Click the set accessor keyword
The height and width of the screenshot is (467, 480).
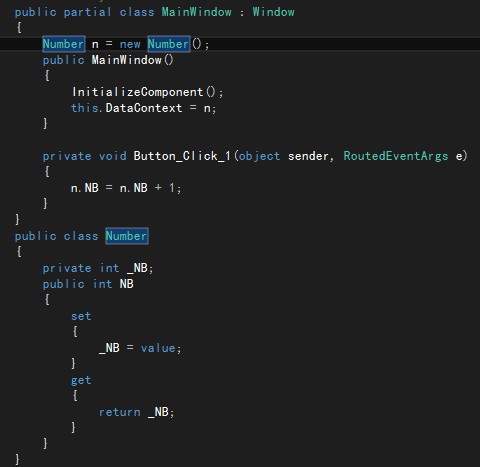click(x=81, y=316)
